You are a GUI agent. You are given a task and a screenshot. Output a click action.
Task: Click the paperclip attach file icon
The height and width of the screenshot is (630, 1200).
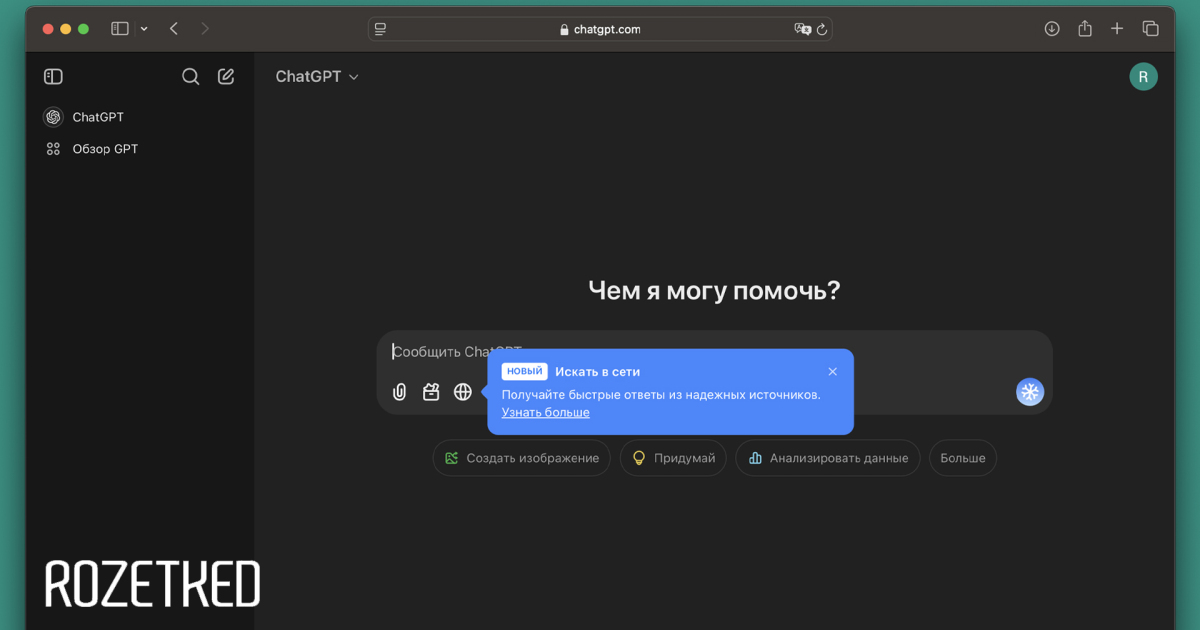click(x=399, y=392)
